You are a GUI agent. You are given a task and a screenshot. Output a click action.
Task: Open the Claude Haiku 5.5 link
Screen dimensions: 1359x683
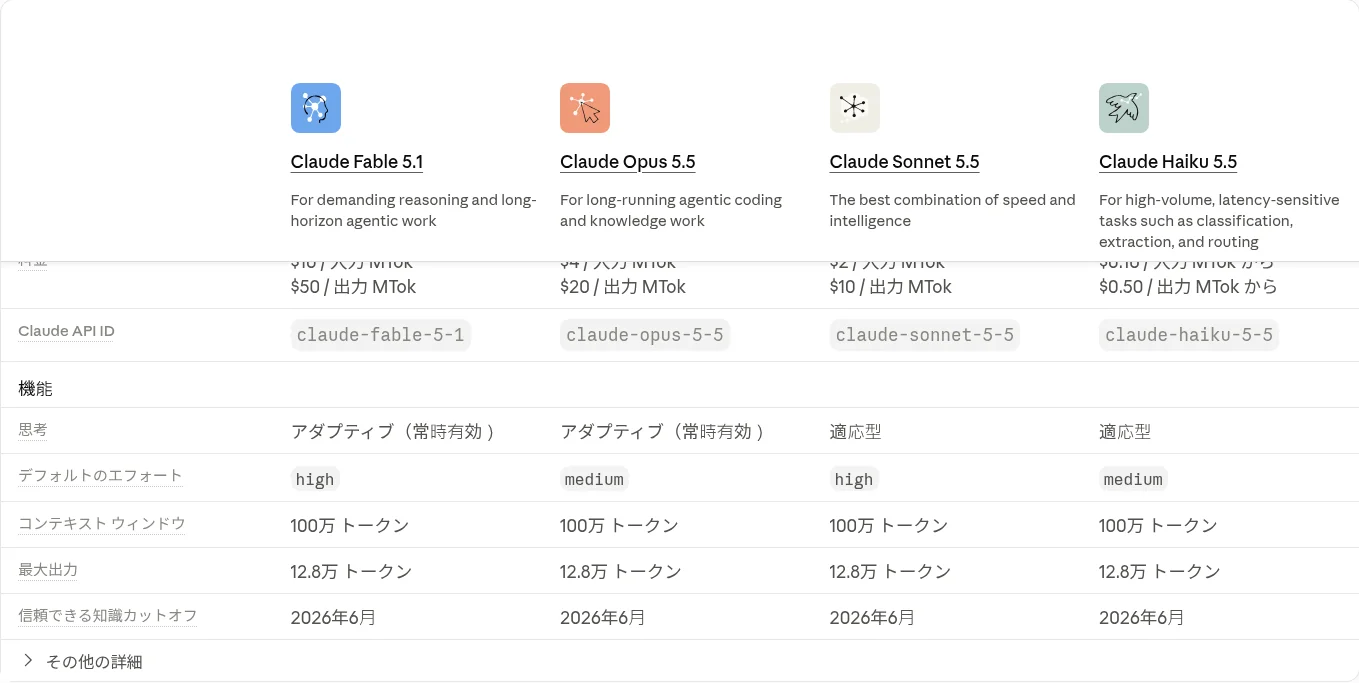tap(1168, 162)
